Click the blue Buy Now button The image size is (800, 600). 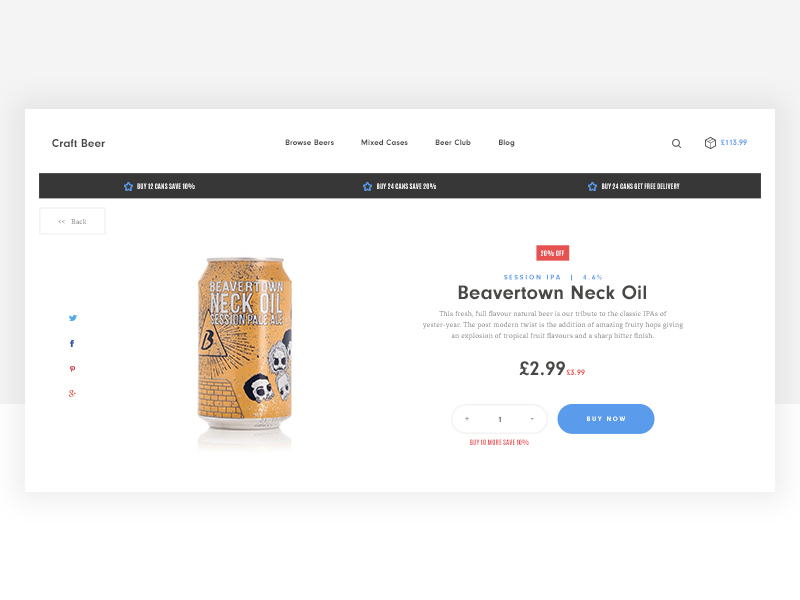[x=606, y=419]
